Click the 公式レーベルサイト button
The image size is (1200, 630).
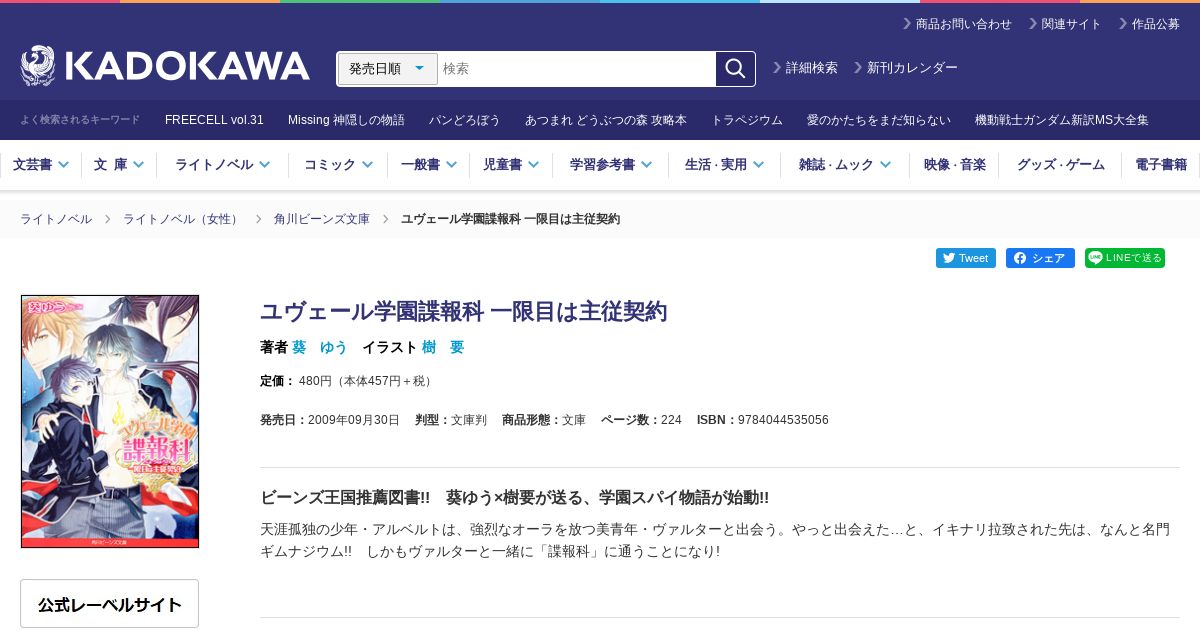(110, 604)
